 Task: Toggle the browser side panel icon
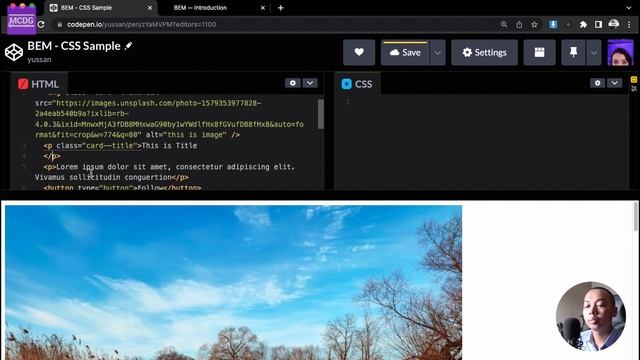(x=598, y=24)
